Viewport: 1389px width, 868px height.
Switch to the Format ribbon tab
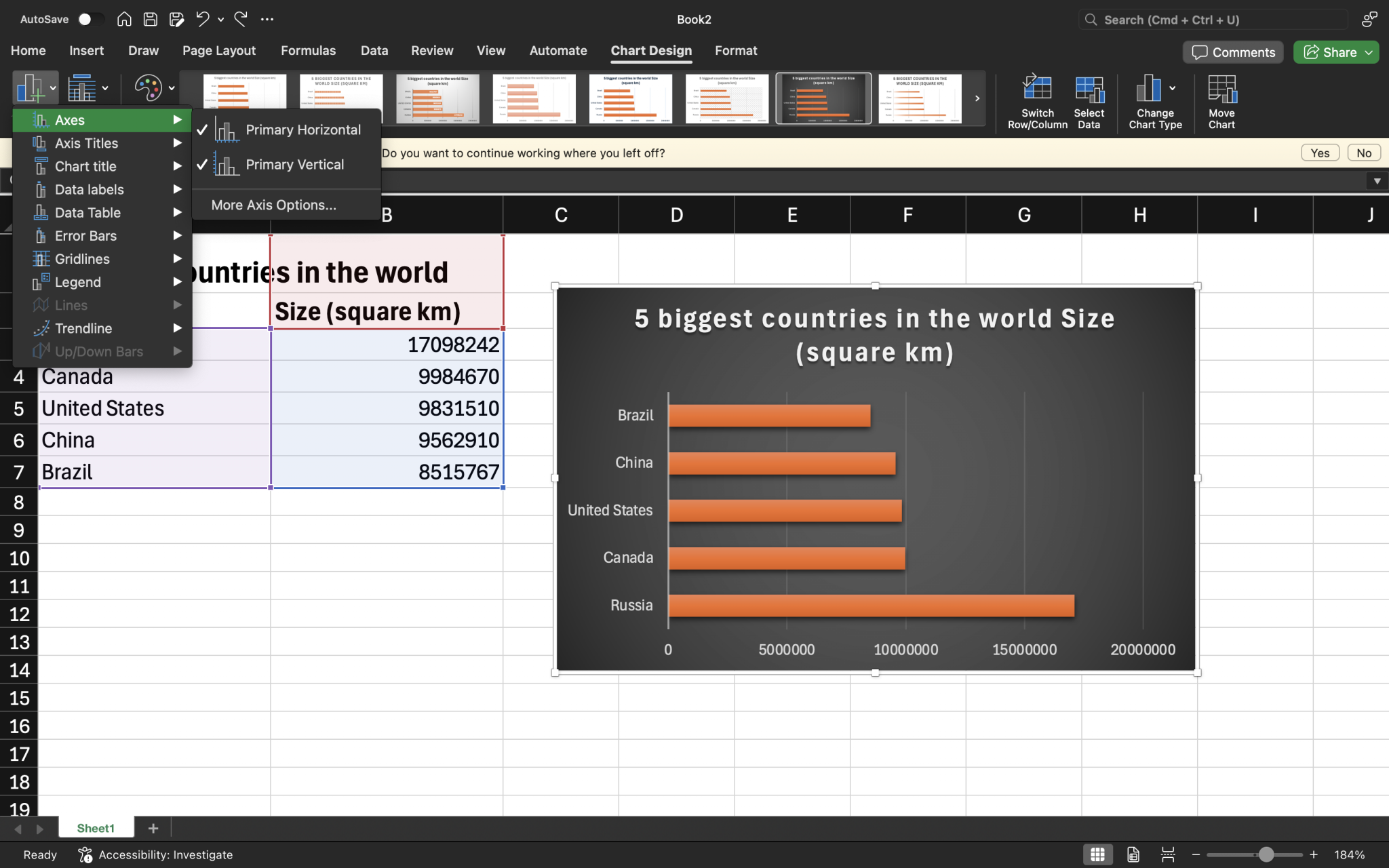point(735,50)
